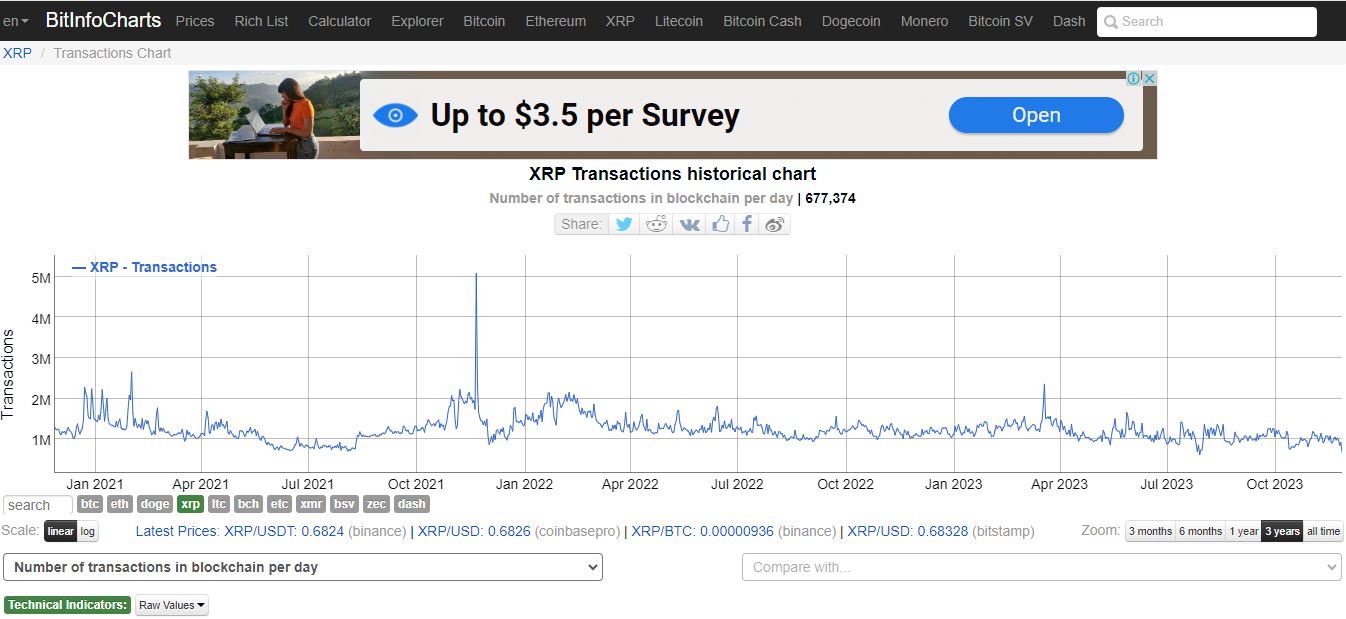Toggle the xmr coin tag
The image size is (1346, 619).
(x=311, y=504)
